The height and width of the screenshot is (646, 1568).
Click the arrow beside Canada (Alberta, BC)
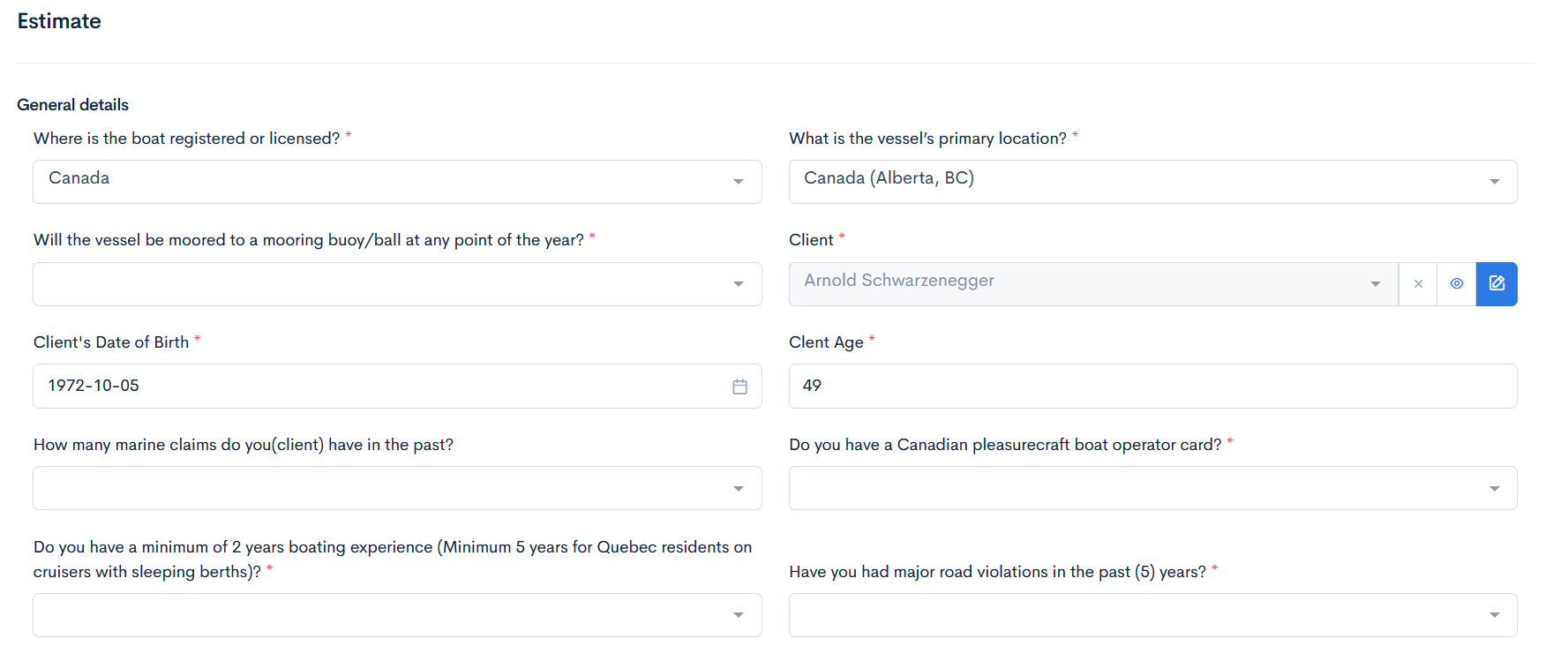tap(1494, 182)
